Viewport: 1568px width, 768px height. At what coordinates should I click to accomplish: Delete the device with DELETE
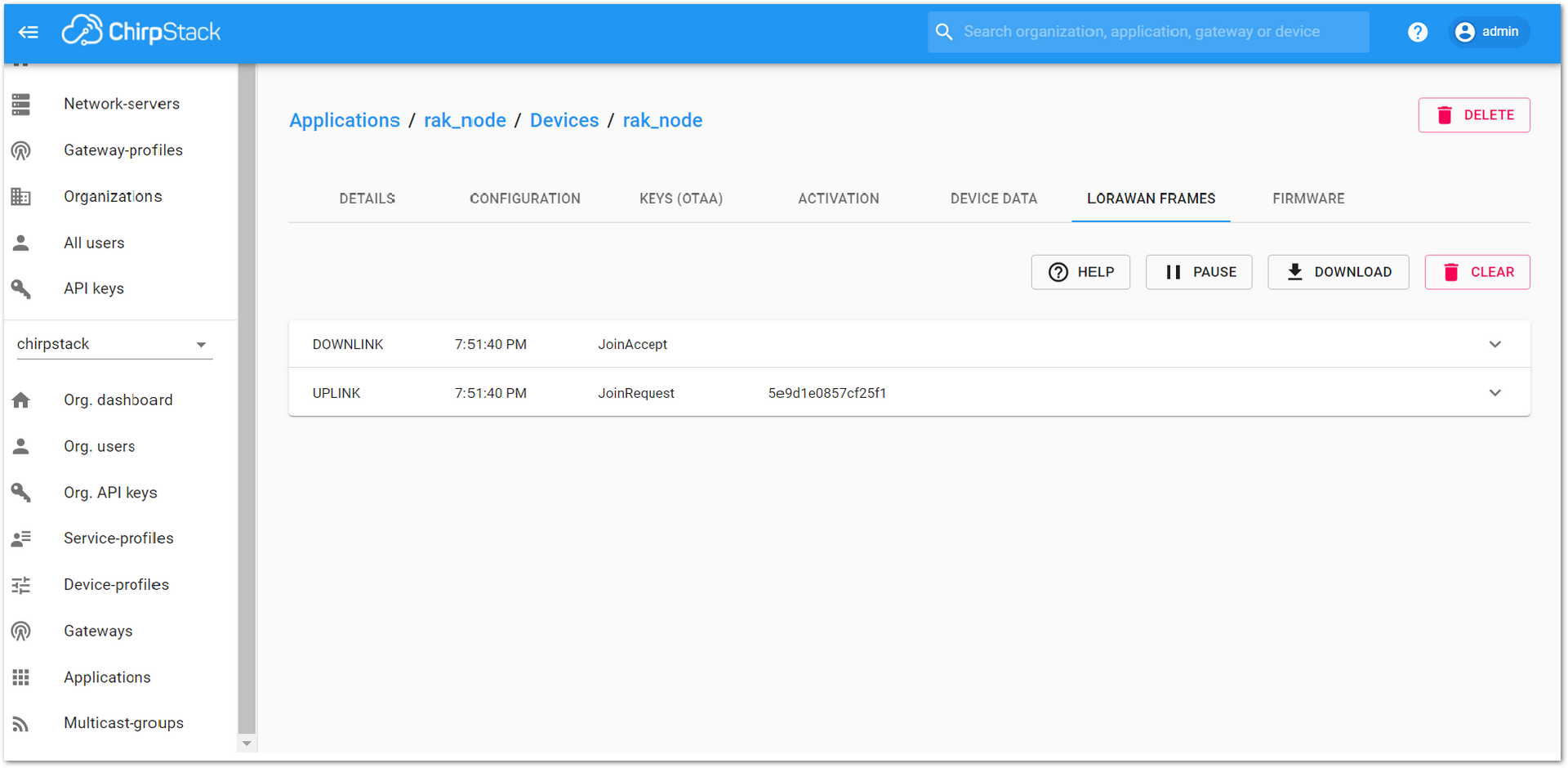[x=1474, y=115]
